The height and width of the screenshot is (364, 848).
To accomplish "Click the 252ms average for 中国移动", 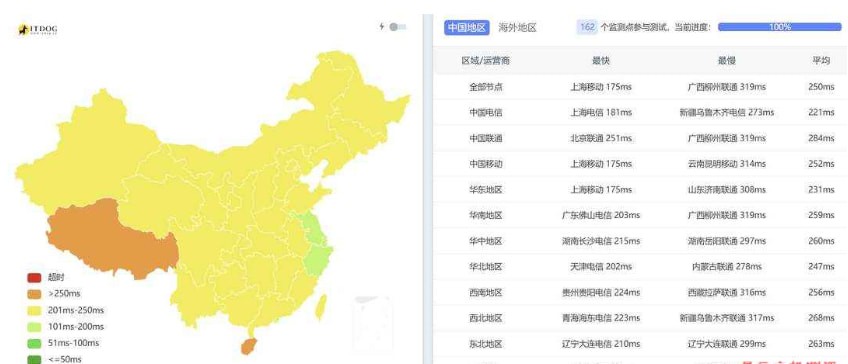I will 821,164.
